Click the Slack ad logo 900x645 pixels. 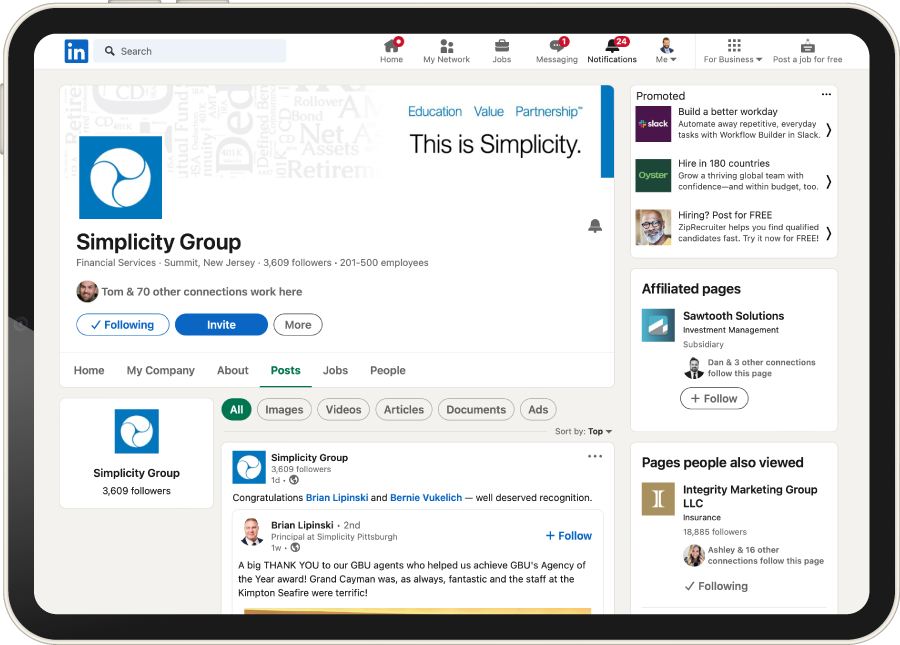pos(653,124)
